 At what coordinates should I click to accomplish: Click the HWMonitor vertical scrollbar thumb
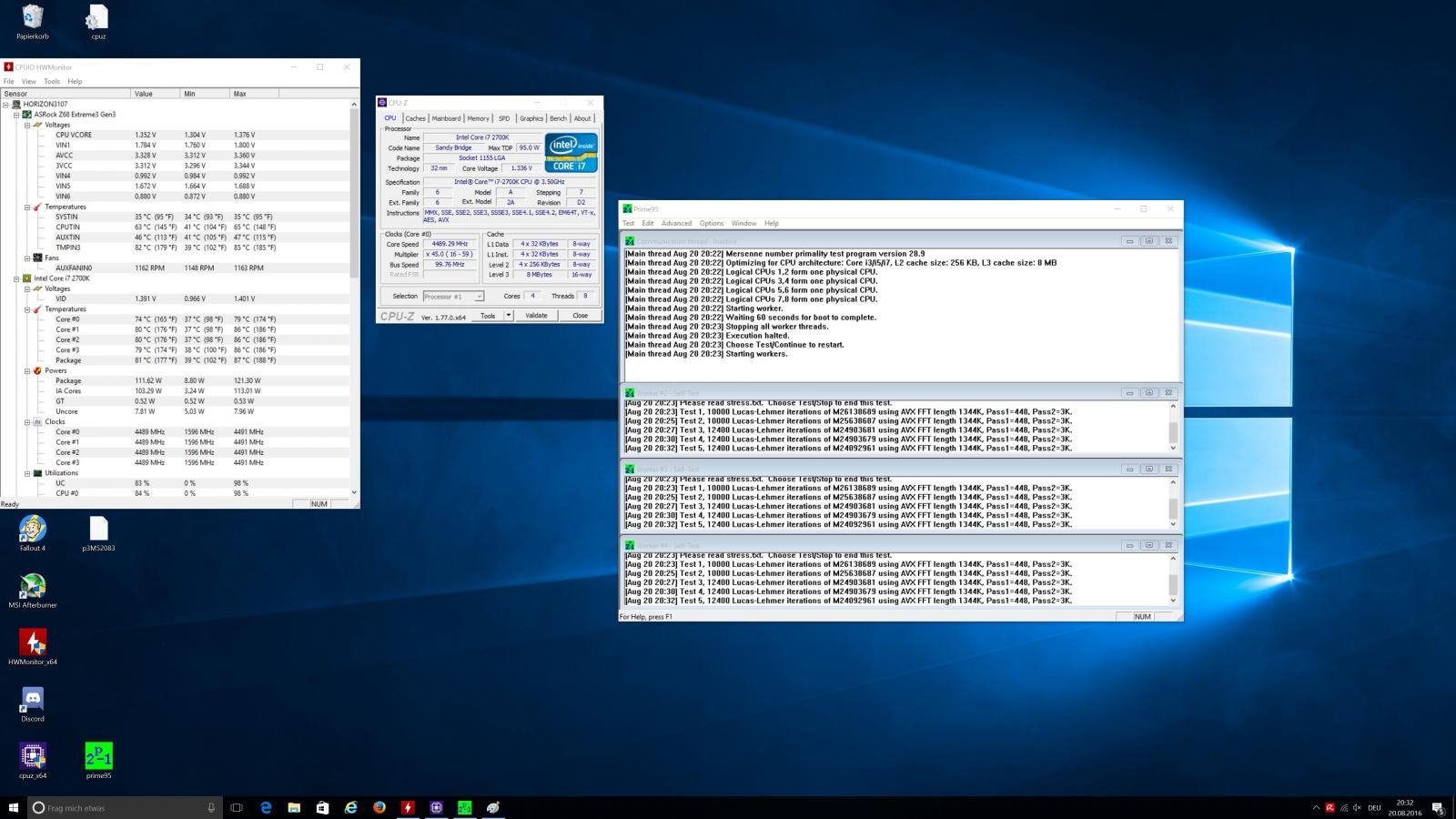354,195
